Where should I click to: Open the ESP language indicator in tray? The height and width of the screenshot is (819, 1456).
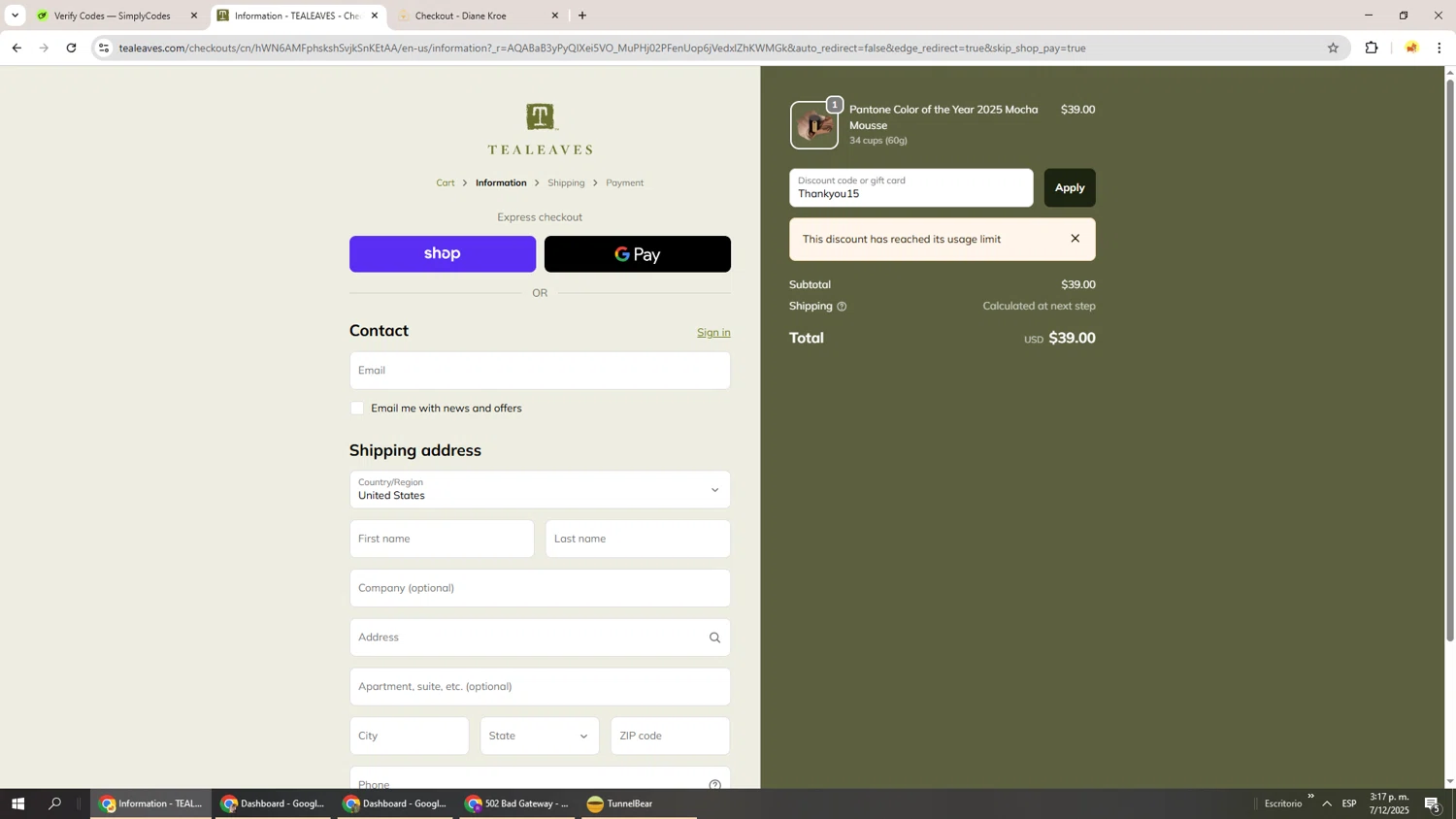point(1349,803)
